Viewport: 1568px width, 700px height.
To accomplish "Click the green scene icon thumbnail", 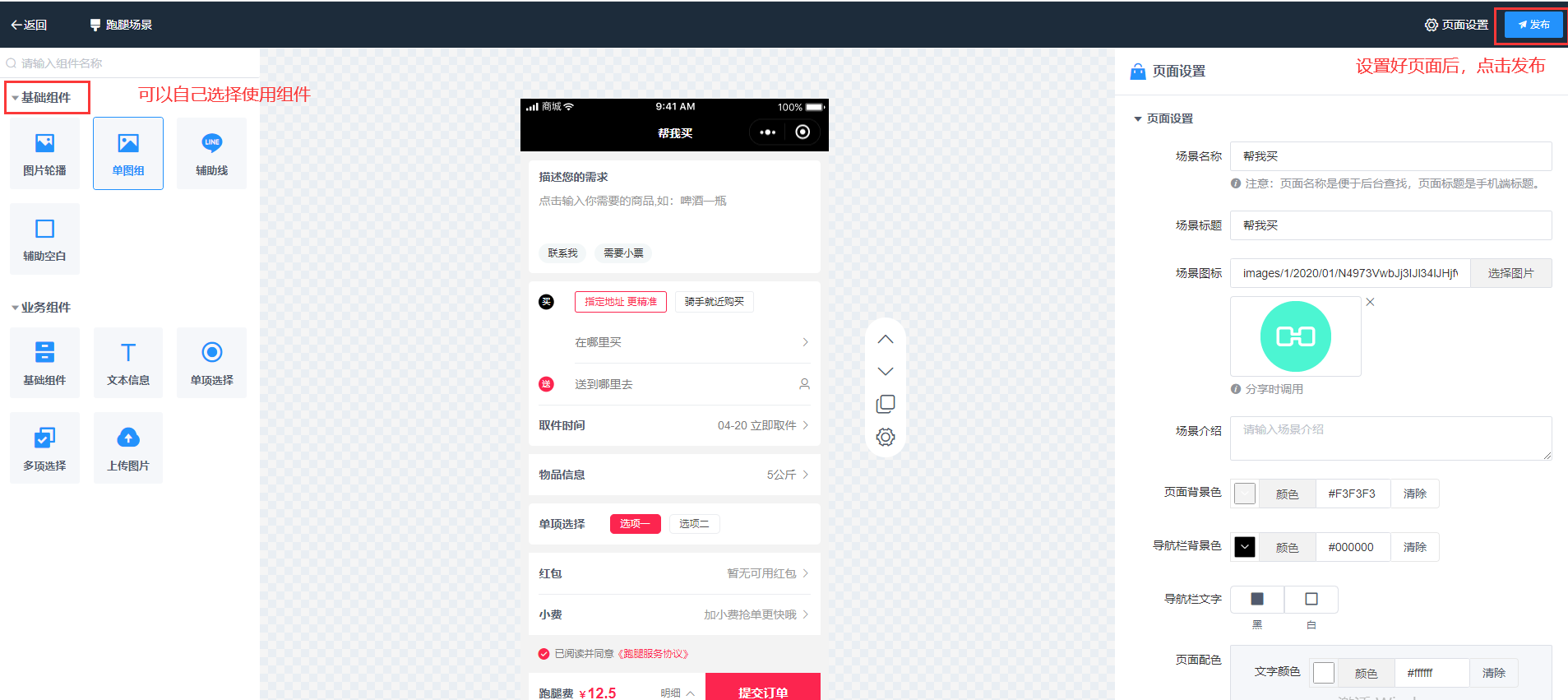I will [x=1296, y=336].
